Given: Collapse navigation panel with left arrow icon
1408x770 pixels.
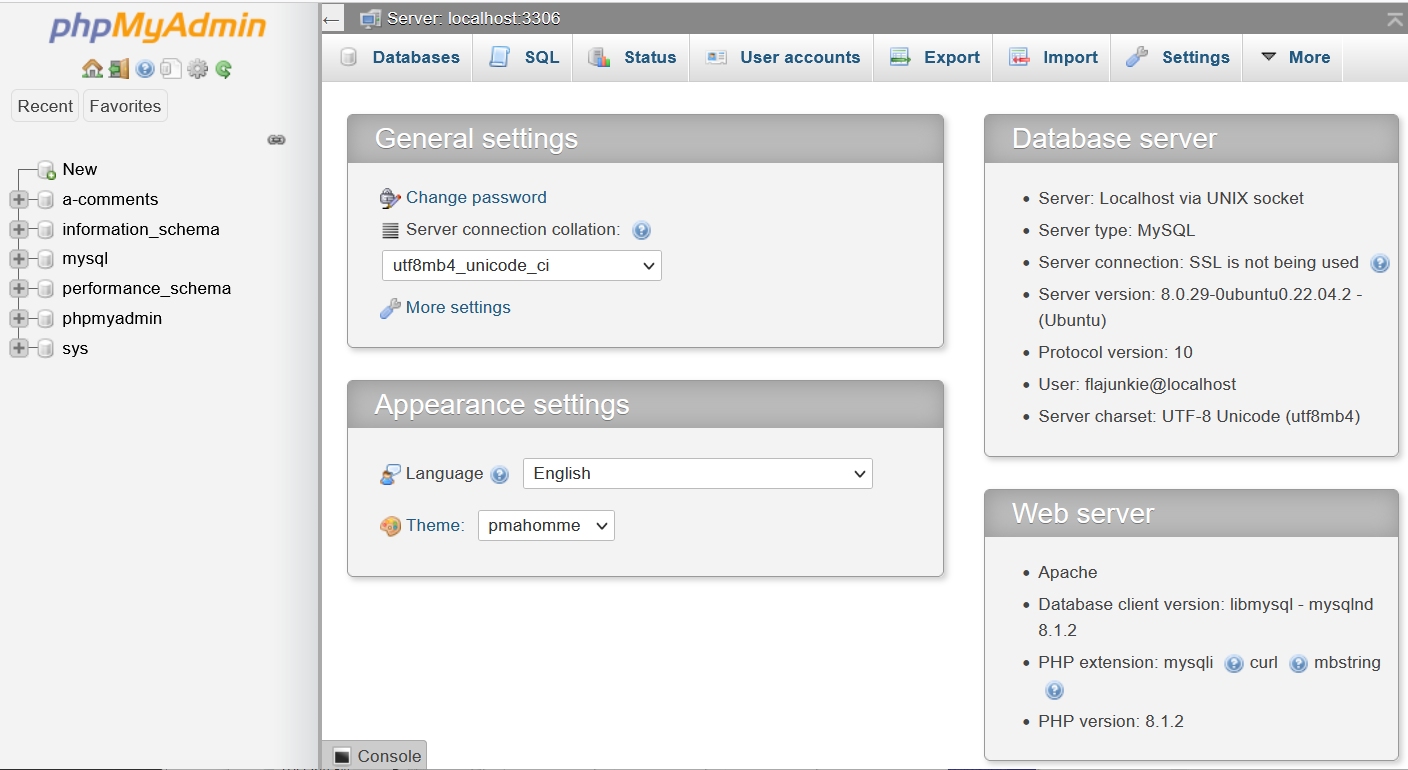Looking at the screenshot, I should coord(333,18).
